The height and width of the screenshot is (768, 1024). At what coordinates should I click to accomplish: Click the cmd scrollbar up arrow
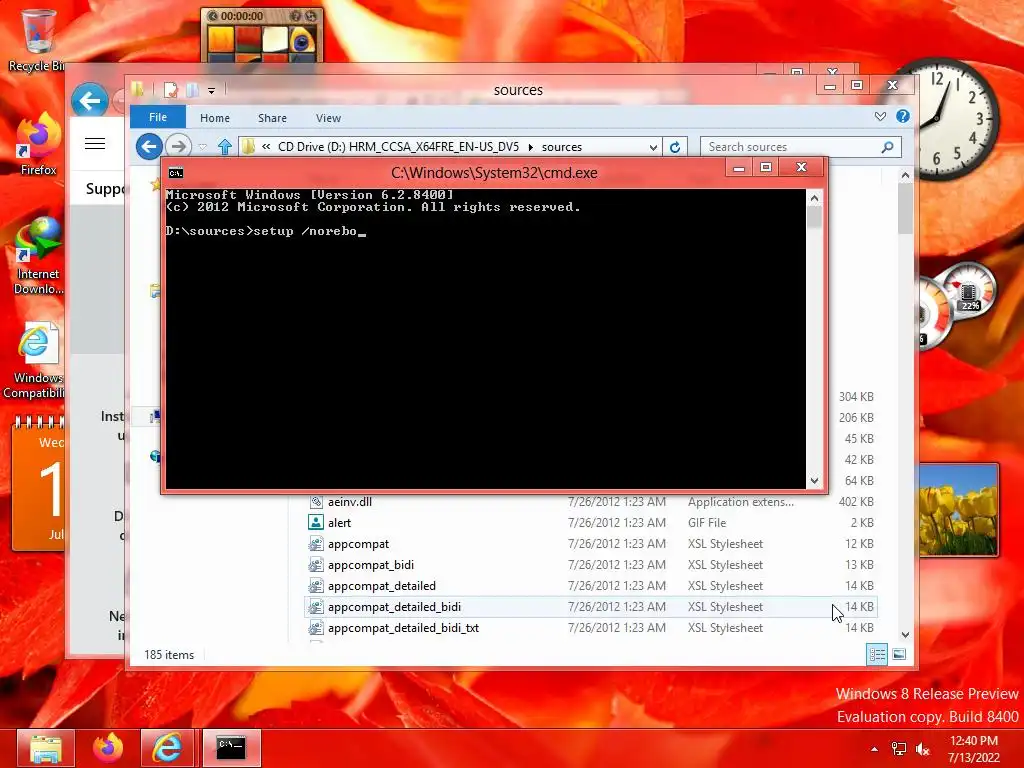click(x=814, y=197)
